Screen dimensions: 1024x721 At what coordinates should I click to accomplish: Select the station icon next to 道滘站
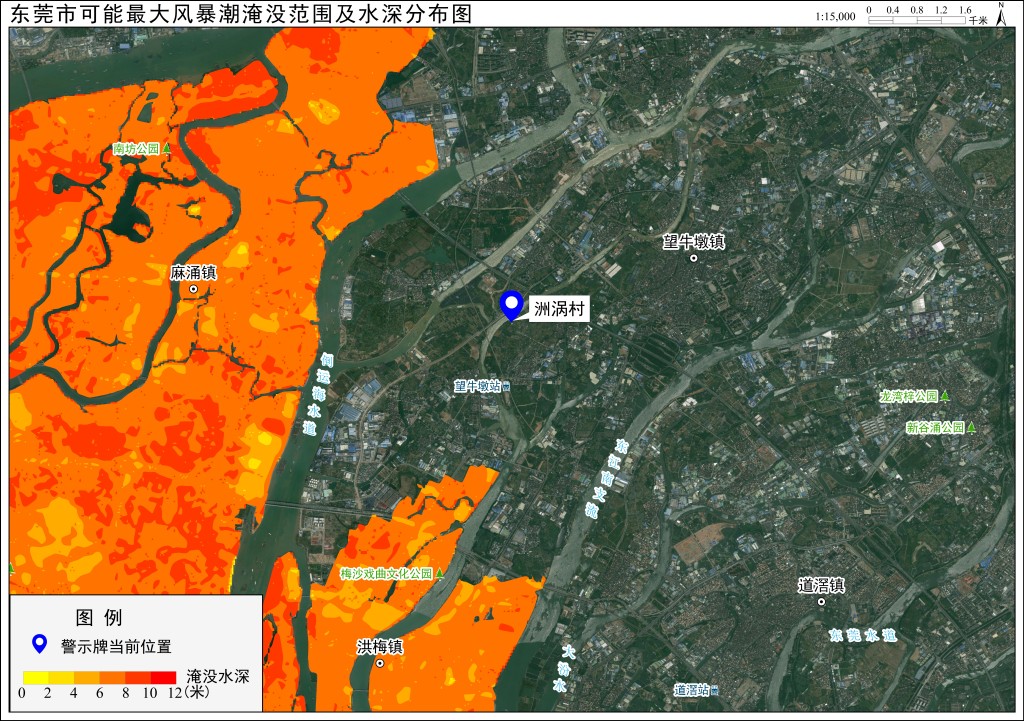(714, 690)
